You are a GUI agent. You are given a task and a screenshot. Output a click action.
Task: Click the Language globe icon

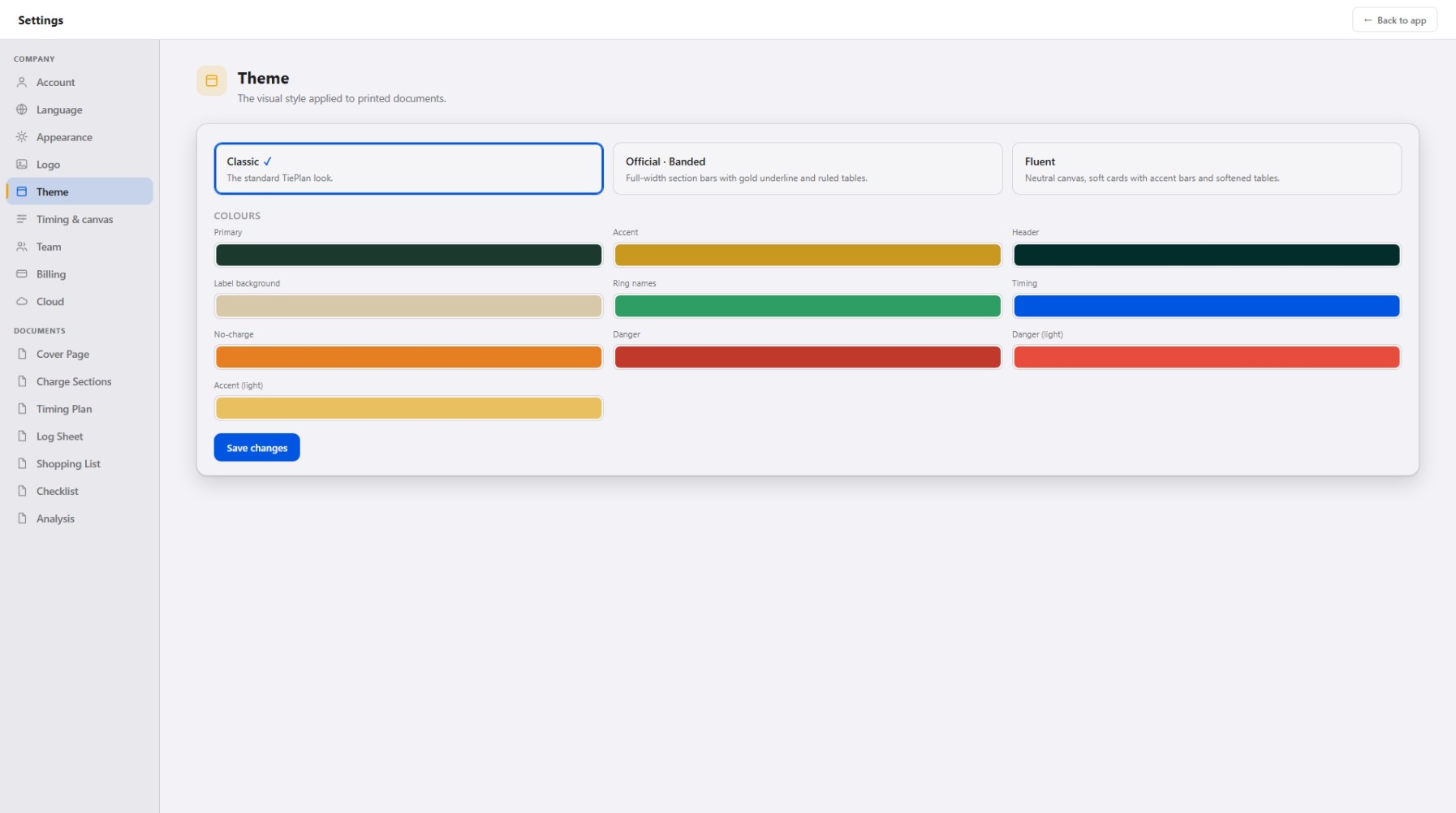click(22, 110)
